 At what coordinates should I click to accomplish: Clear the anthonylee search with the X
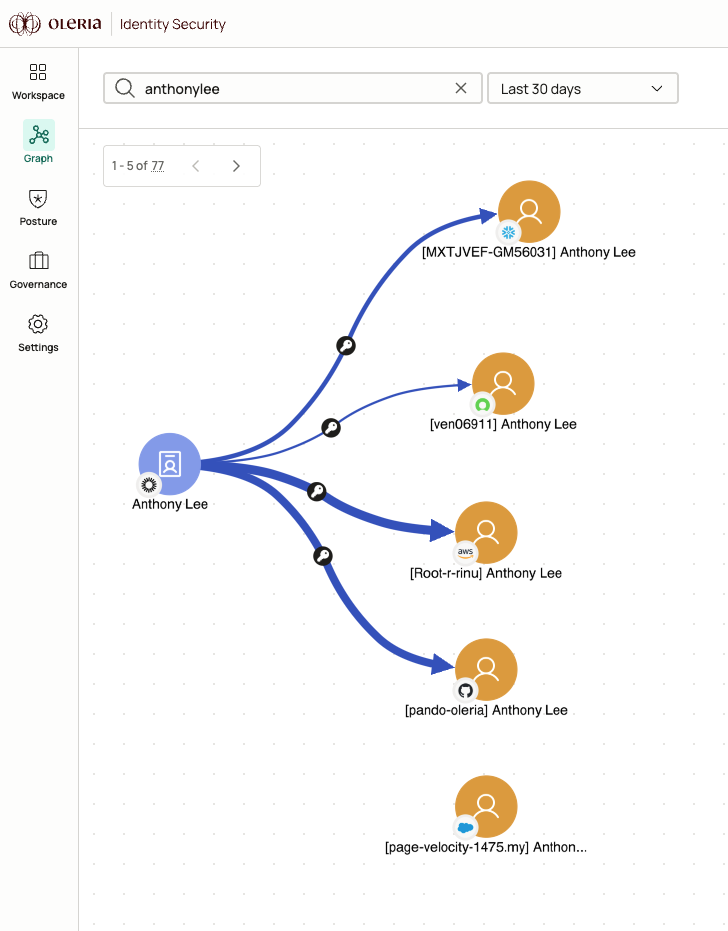461,88
